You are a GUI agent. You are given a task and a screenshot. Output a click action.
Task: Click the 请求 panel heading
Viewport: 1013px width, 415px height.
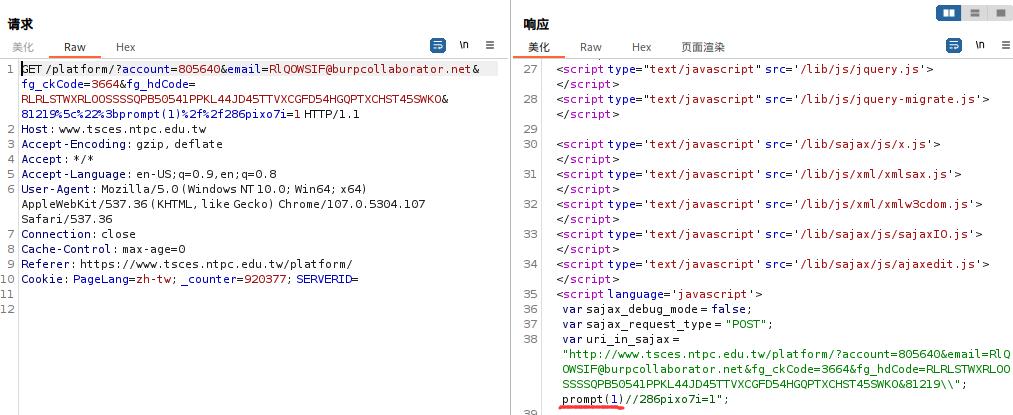coord(20,24)
